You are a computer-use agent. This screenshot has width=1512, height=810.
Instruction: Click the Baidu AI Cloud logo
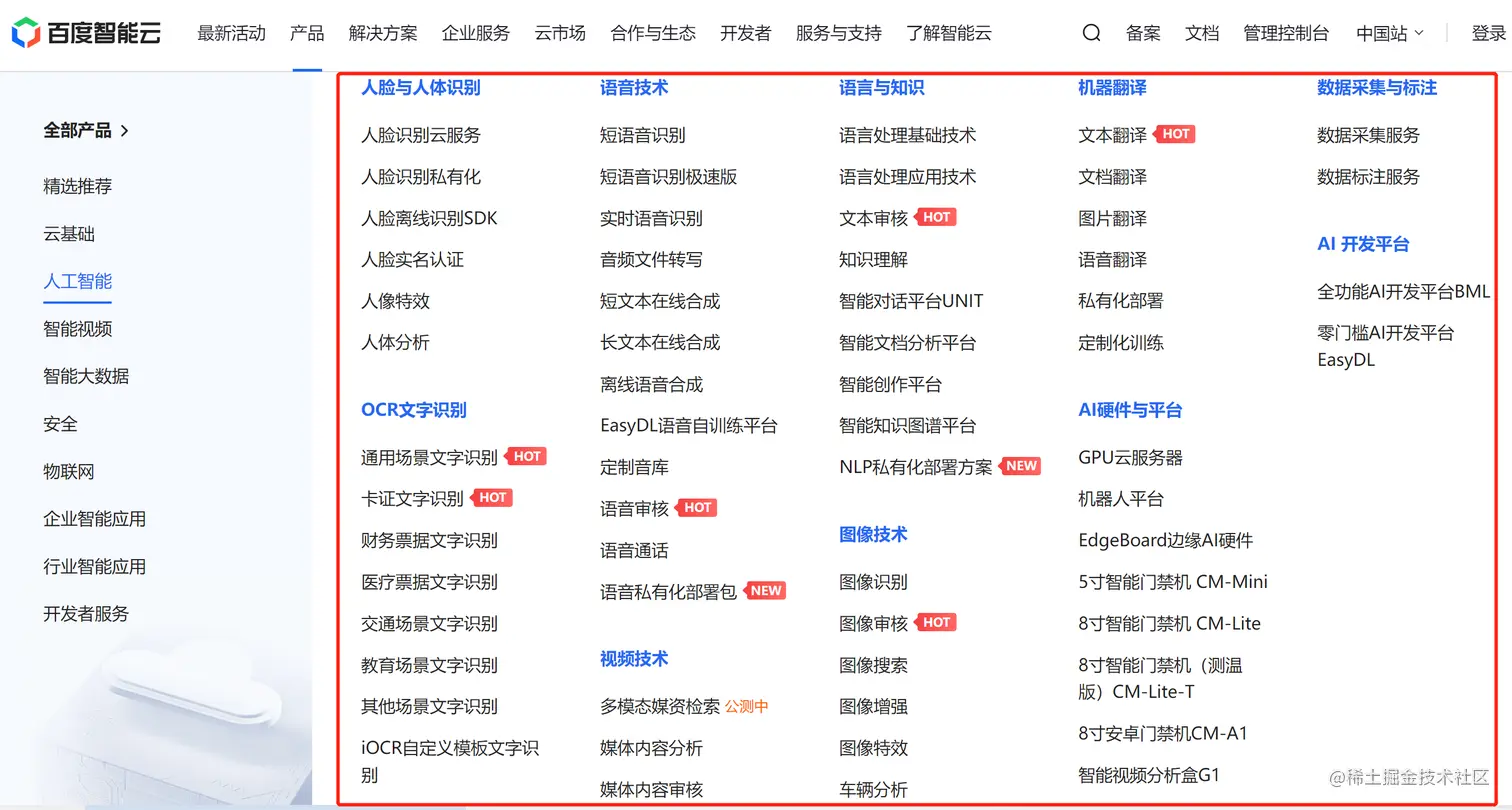pyautogui.click(x=86, y=33)
